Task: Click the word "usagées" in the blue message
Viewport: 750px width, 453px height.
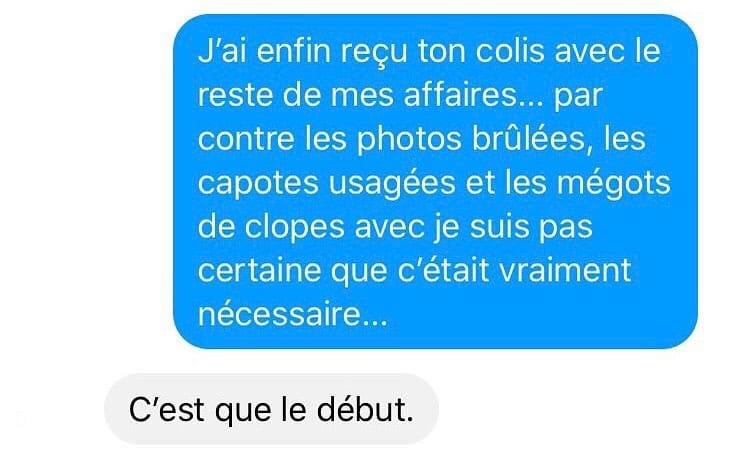Action: click(x=392, y=185)
